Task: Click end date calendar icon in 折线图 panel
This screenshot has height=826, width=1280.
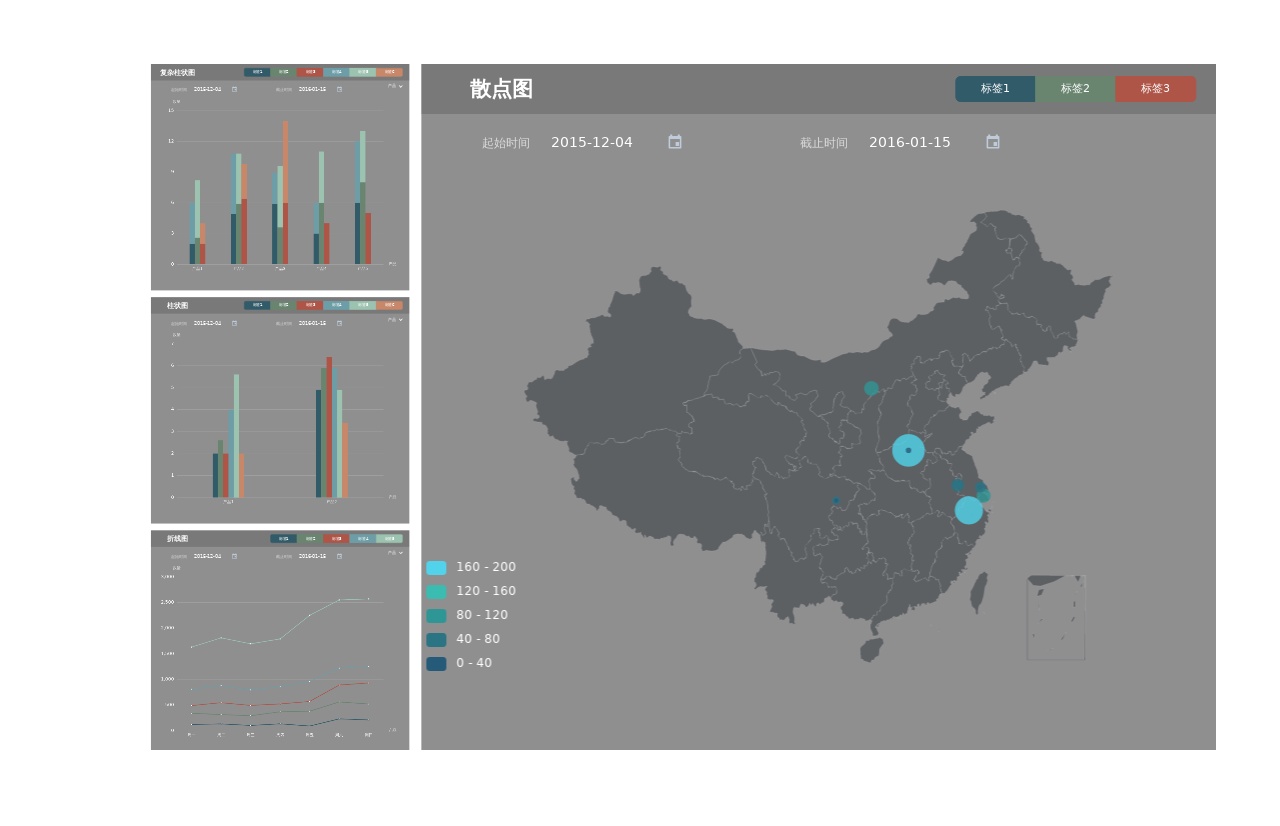Action: click(339, 556)
